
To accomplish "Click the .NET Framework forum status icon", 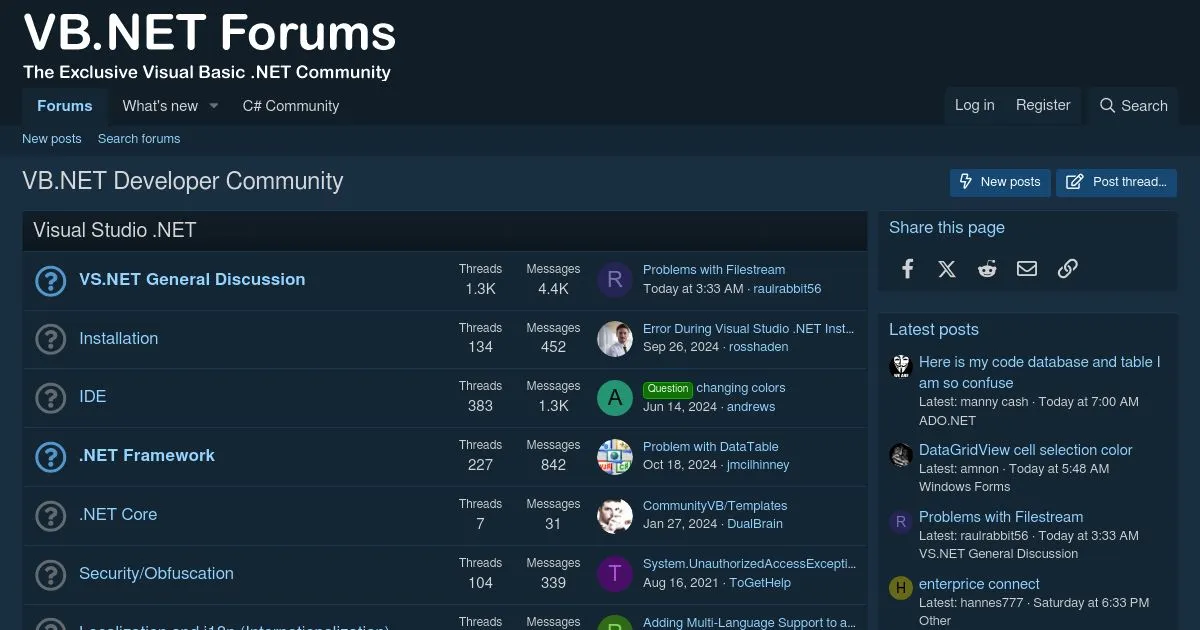I will [50, 457].
